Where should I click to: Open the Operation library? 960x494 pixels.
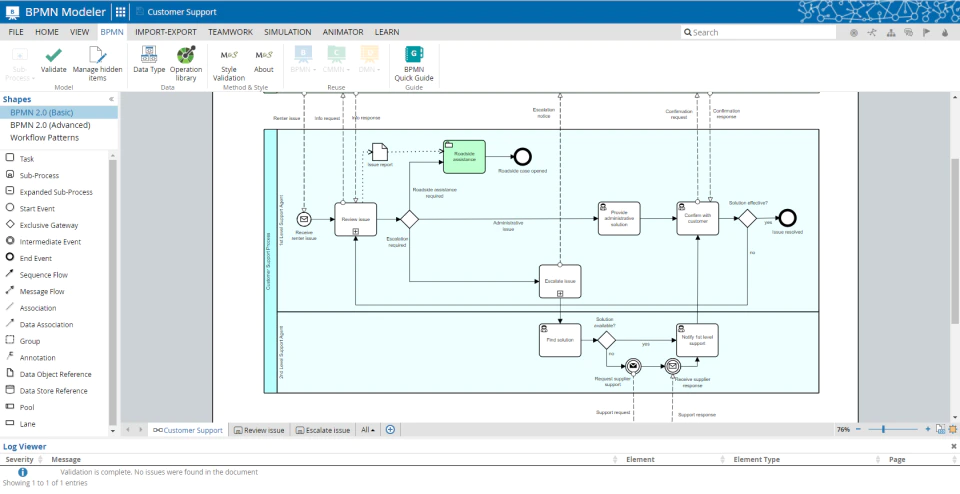[186, 64]
